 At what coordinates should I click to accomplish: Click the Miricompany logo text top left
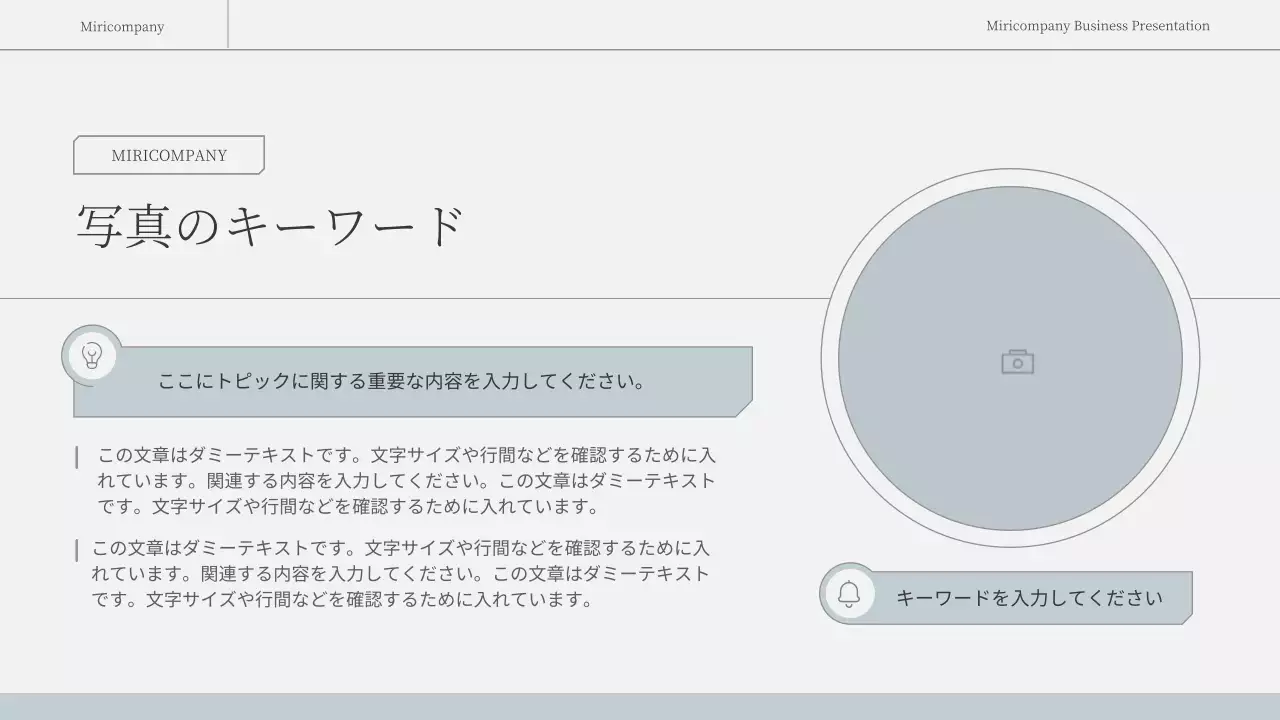tap(122, 26)
